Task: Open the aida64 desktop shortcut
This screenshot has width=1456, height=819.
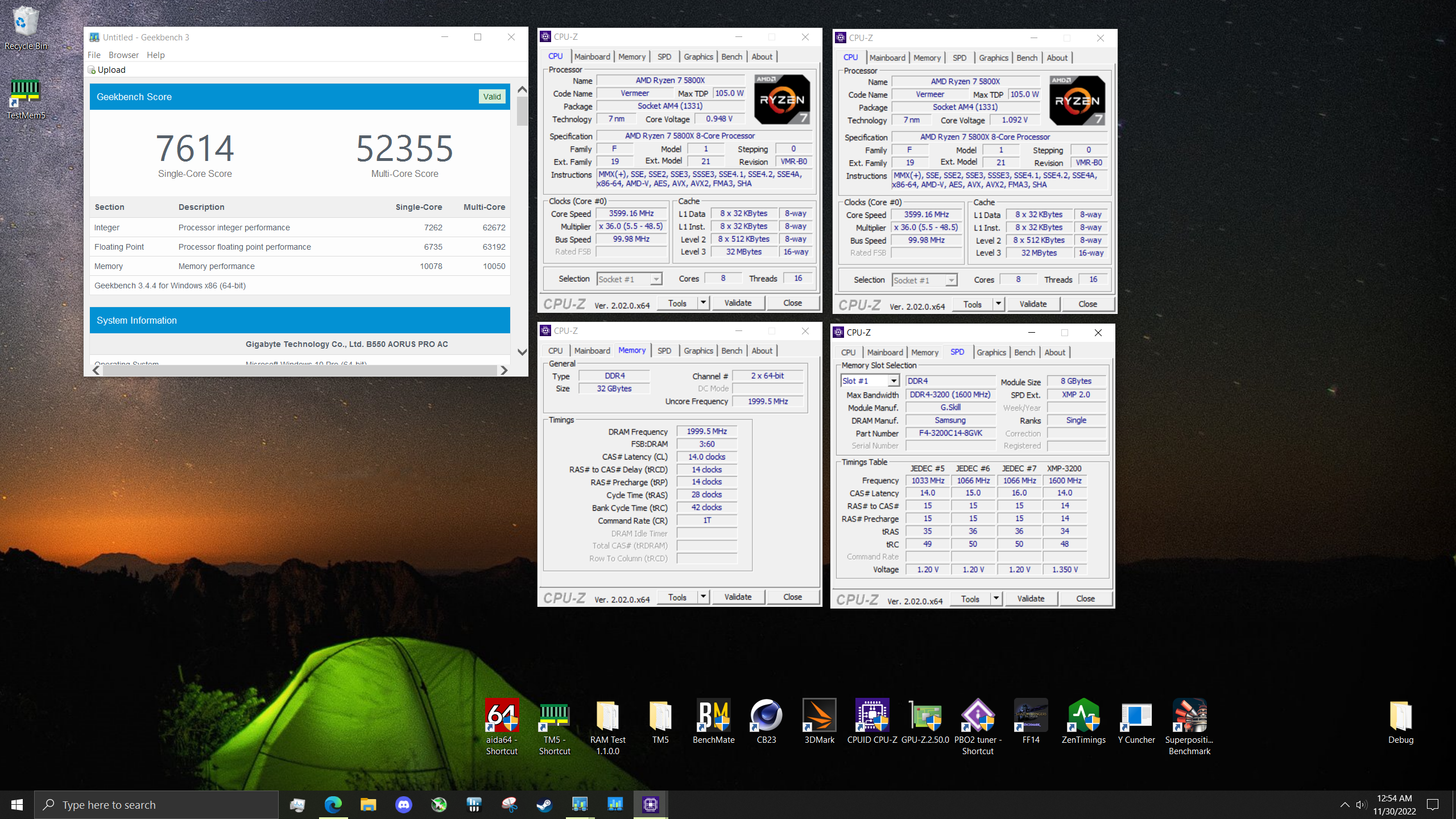Action: [x=502, y=726]
